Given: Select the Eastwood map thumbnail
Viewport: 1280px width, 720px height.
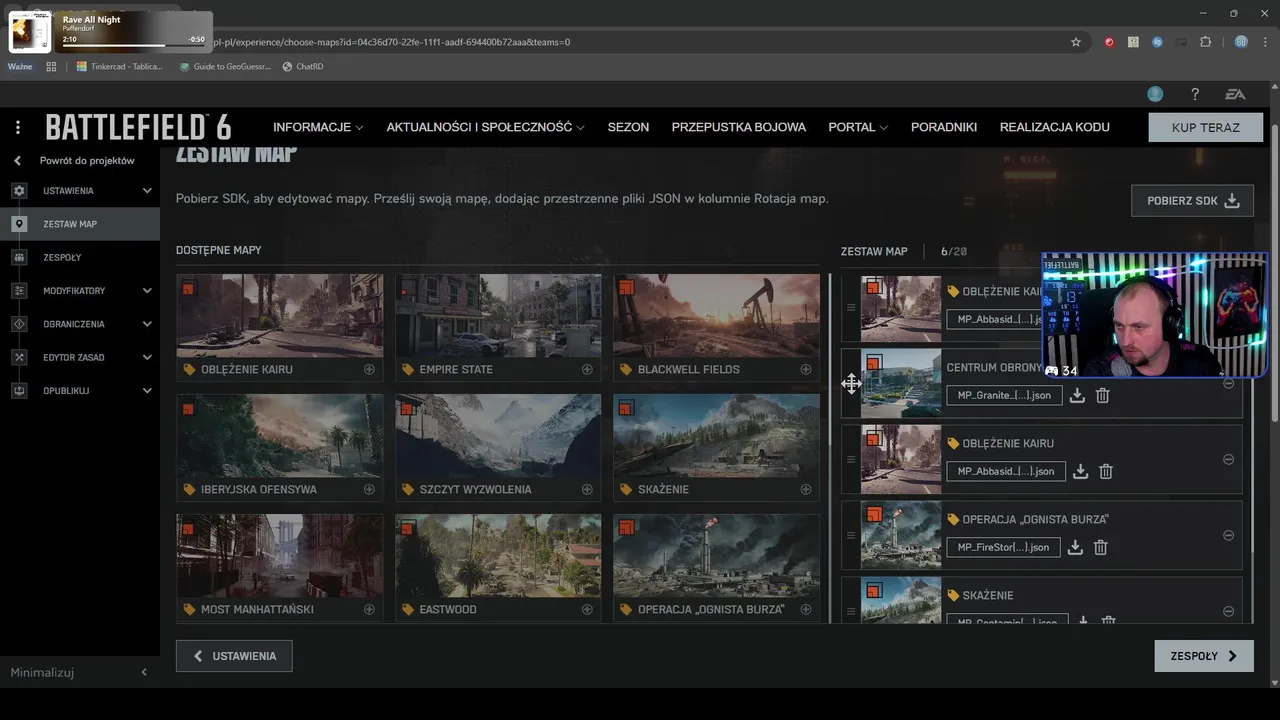Looking at the screenshot, I should [498, 555].
